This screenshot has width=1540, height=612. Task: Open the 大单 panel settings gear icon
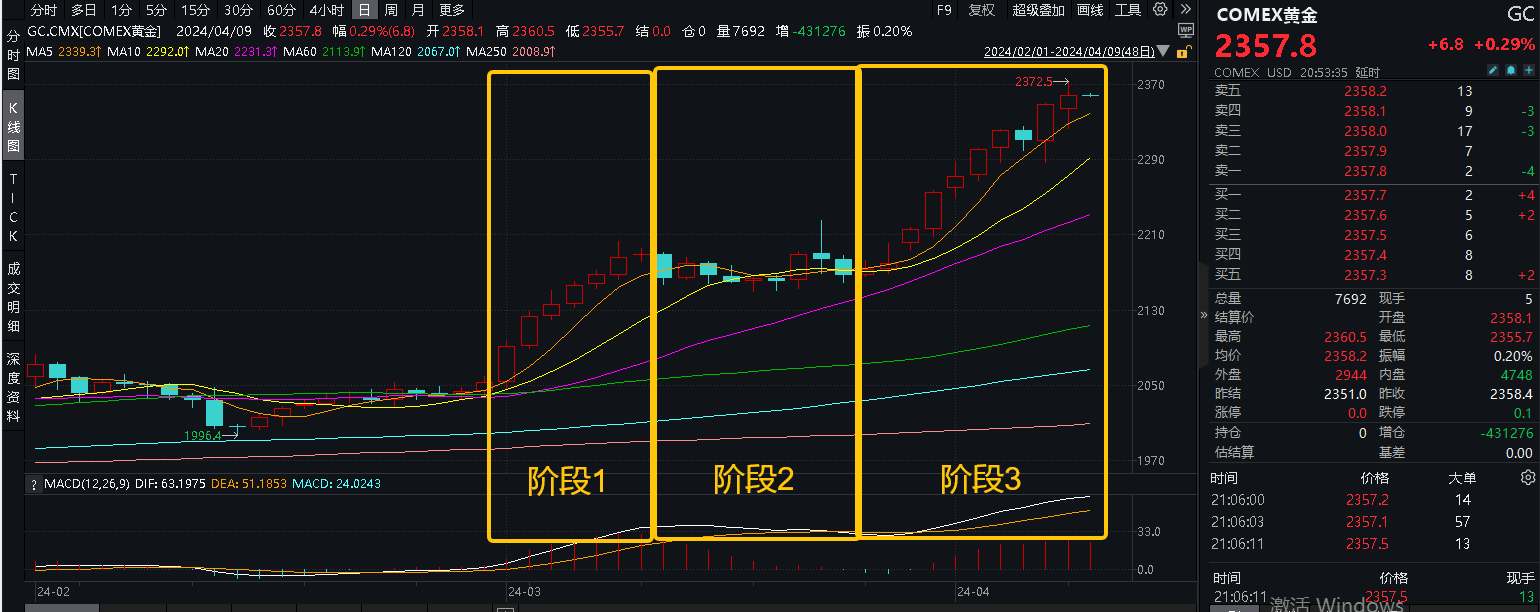click(x=1528, y=478)
